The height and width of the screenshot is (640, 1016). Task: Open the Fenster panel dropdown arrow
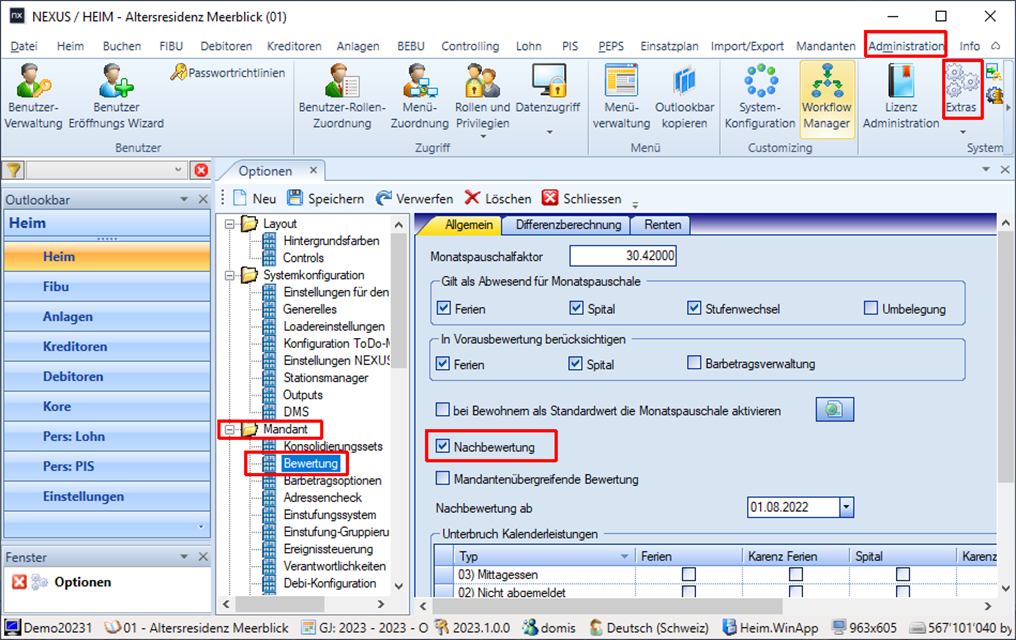184,556
